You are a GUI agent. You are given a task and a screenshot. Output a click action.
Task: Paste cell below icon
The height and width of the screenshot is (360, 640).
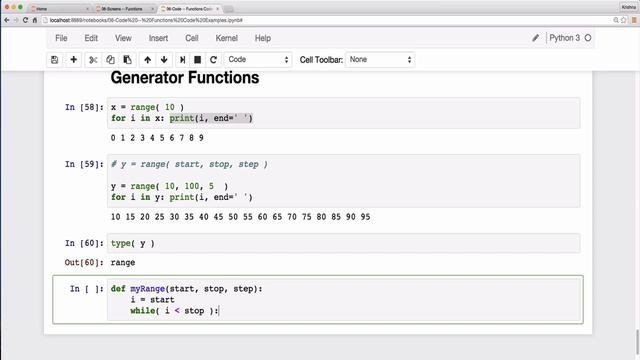(x=127, y=60)
